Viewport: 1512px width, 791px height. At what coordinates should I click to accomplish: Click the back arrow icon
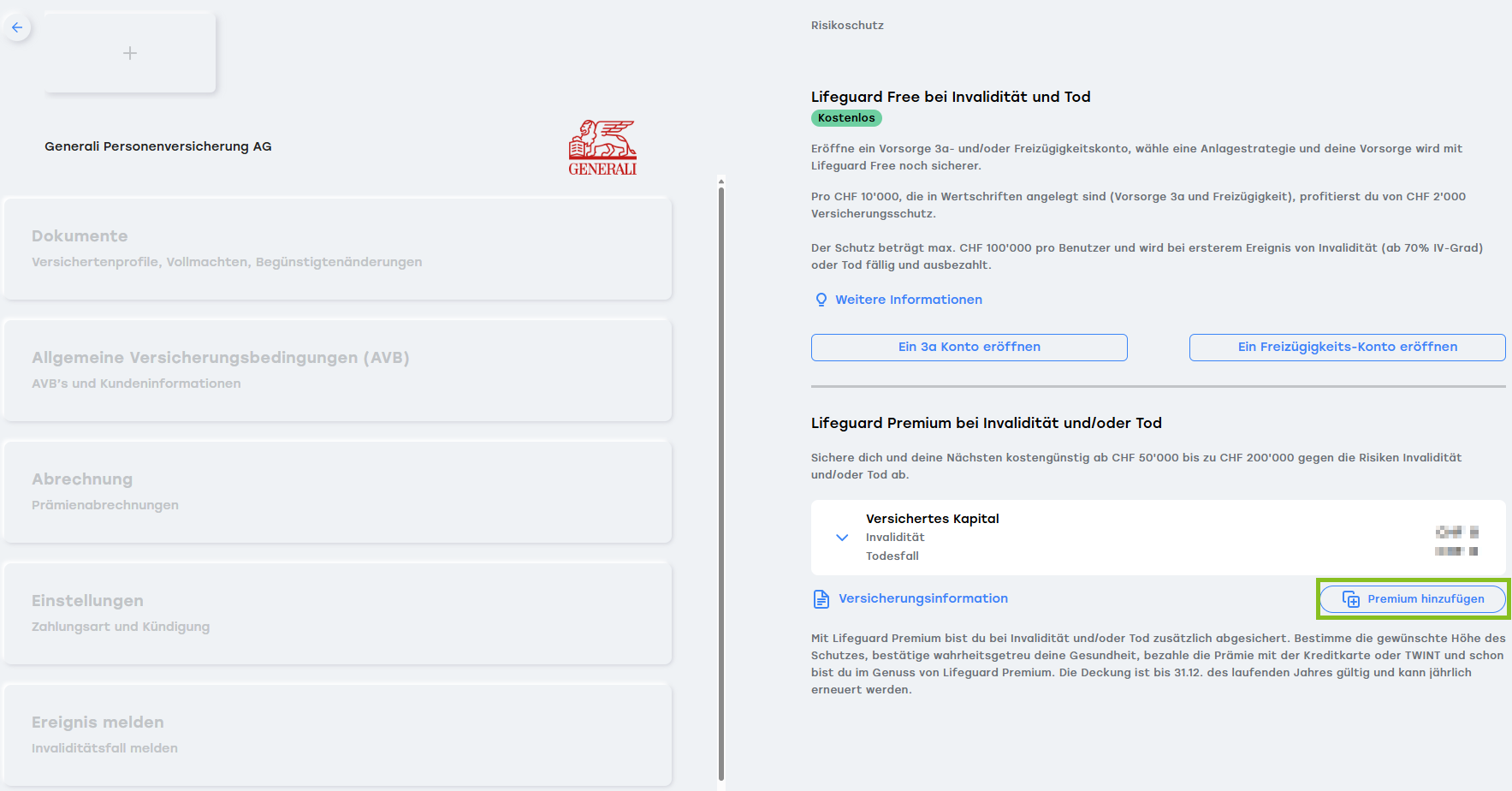17,27
